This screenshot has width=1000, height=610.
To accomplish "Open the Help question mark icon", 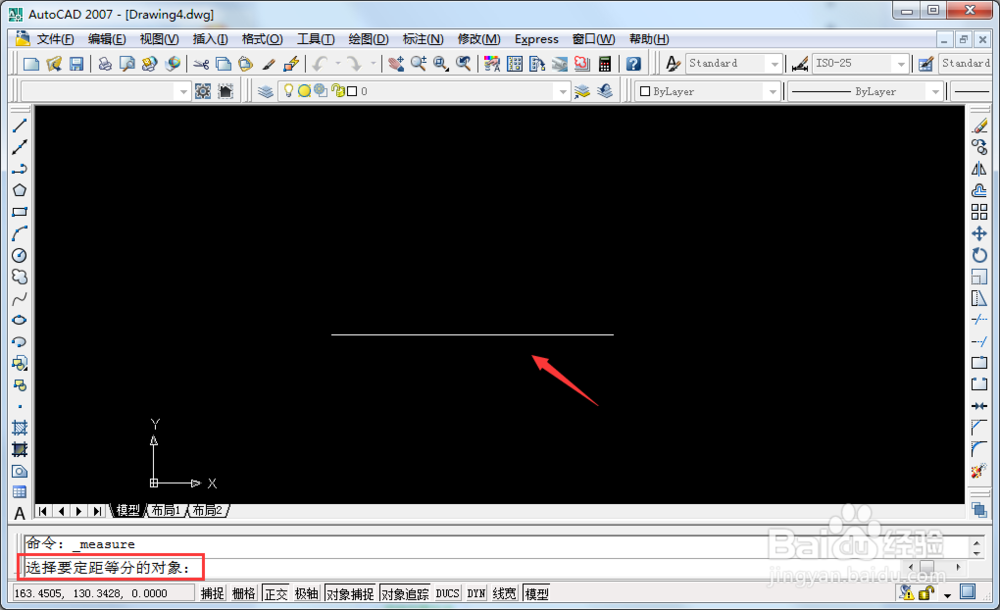I will point(633,63).
